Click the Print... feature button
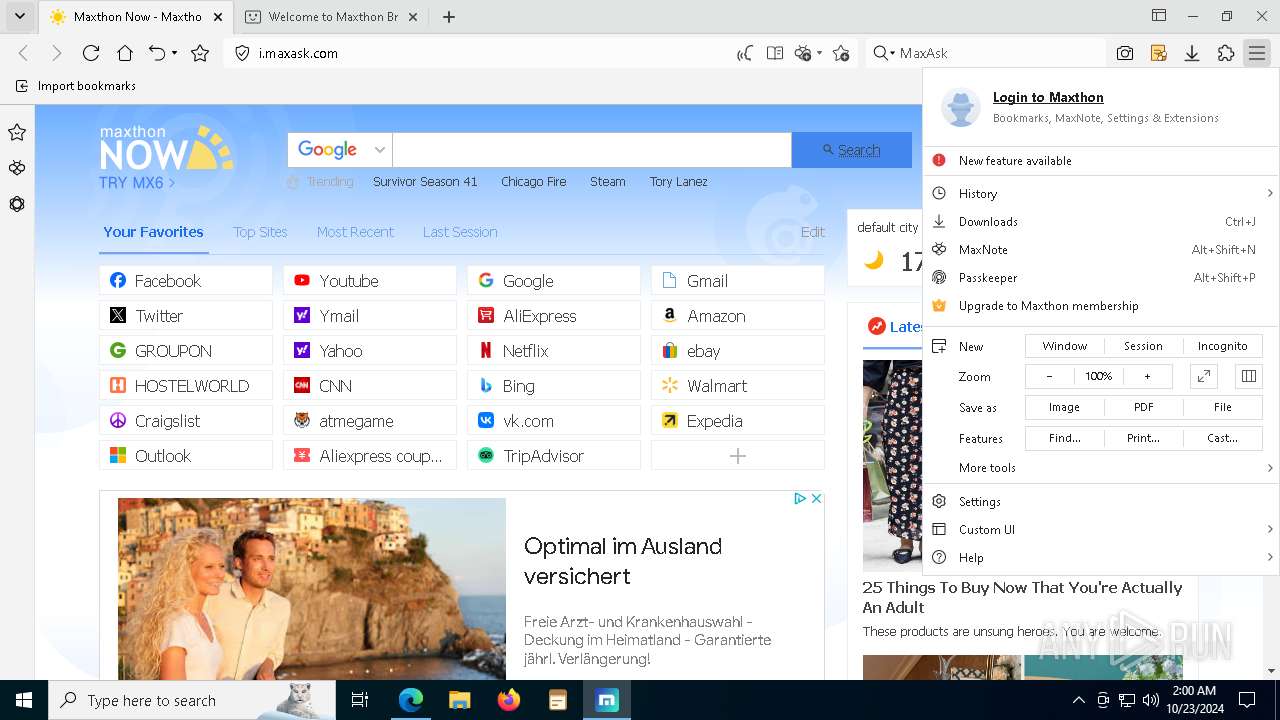 (x=1143, y=438)
